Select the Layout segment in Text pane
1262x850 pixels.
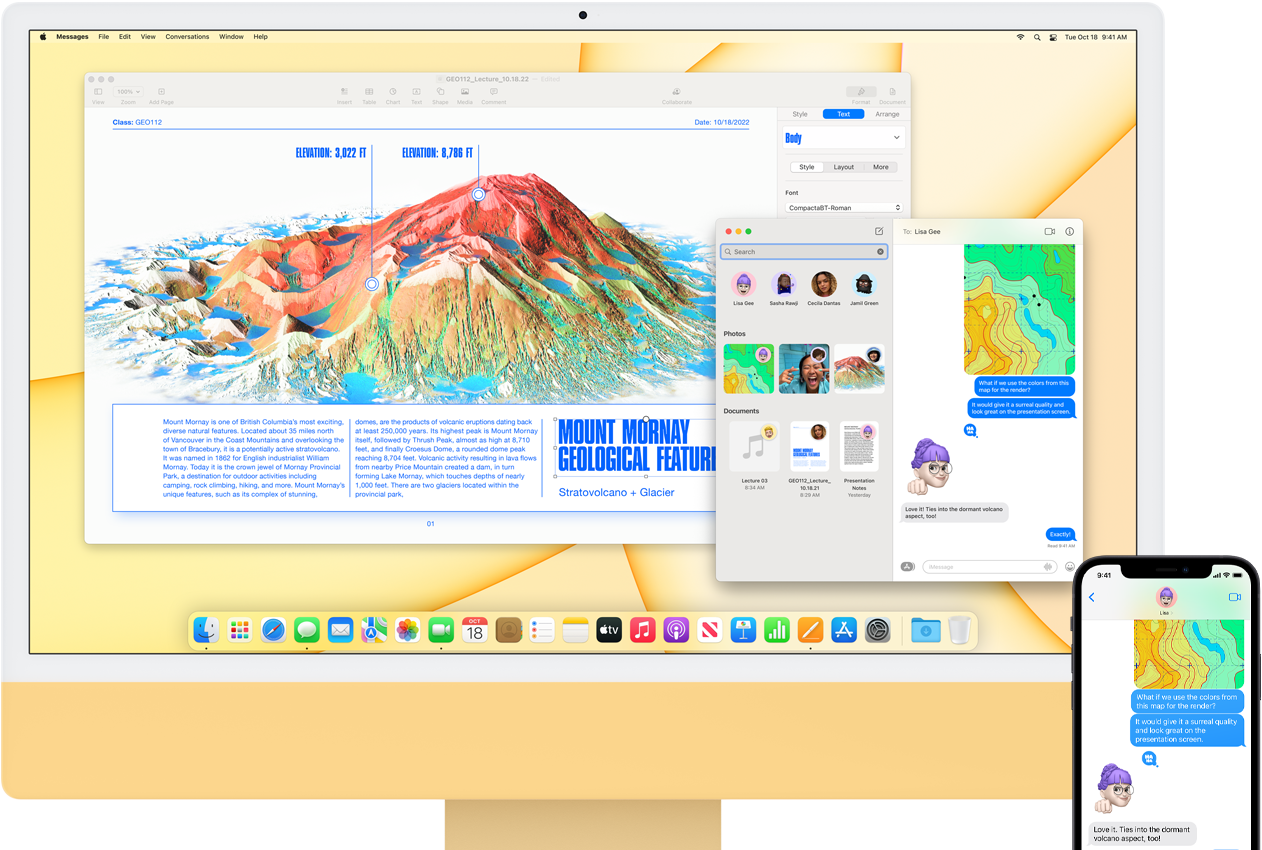click(x=844, y=167)
